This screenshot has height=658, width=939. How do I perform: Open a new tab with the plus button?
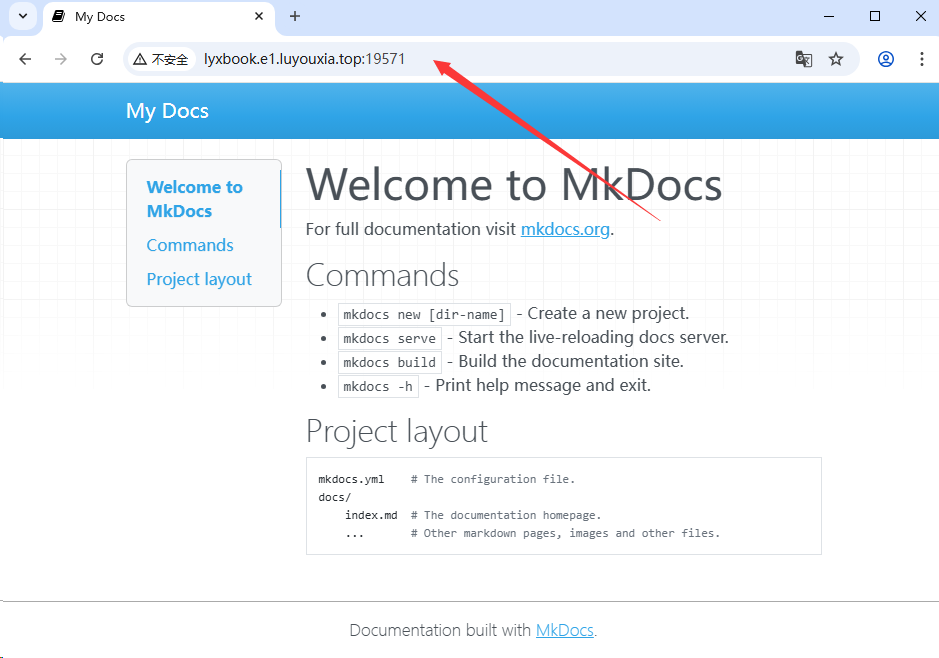coord(295,16)
